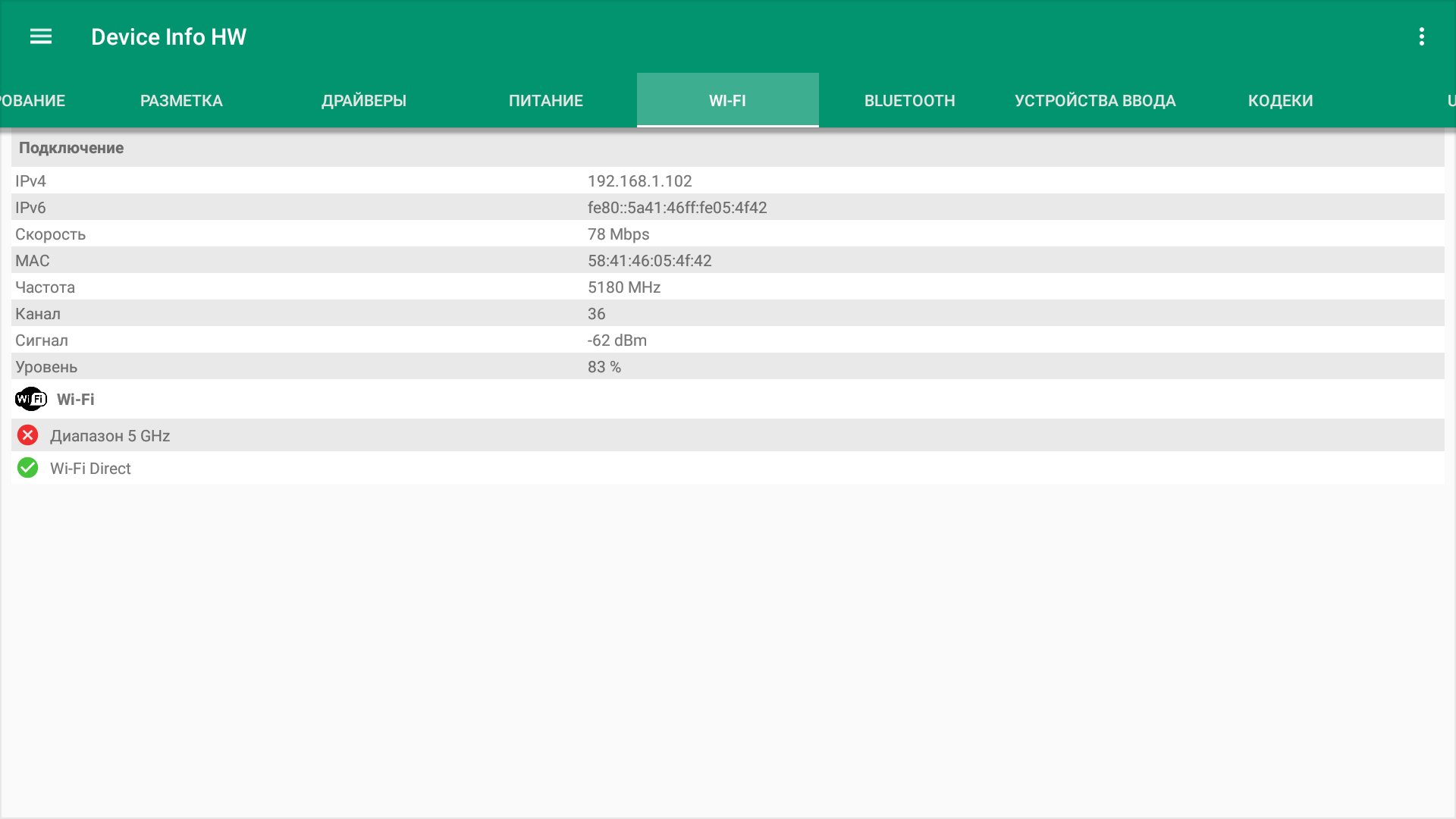Click the red cross beside Диапазон 5 GHz
Image resolution: width=1456 pixels, height=819 pixels.
point(28,435)
